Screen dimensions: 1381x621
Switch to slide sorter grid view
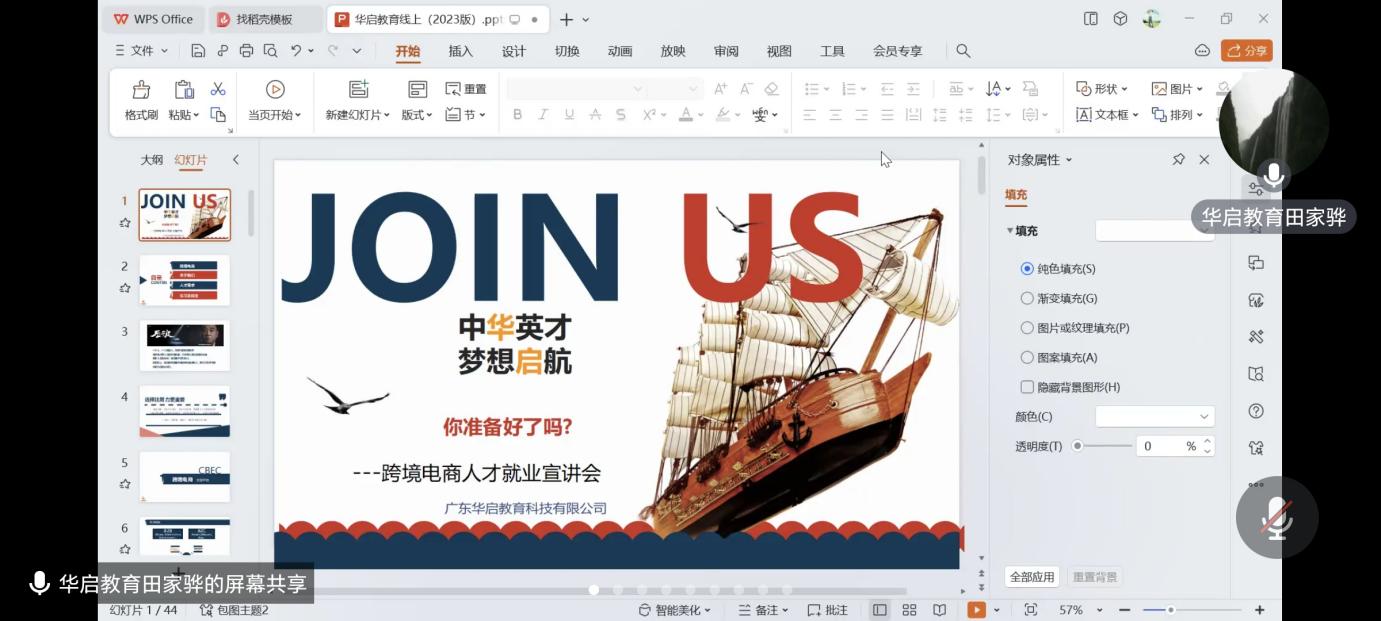tap(909, 610)
